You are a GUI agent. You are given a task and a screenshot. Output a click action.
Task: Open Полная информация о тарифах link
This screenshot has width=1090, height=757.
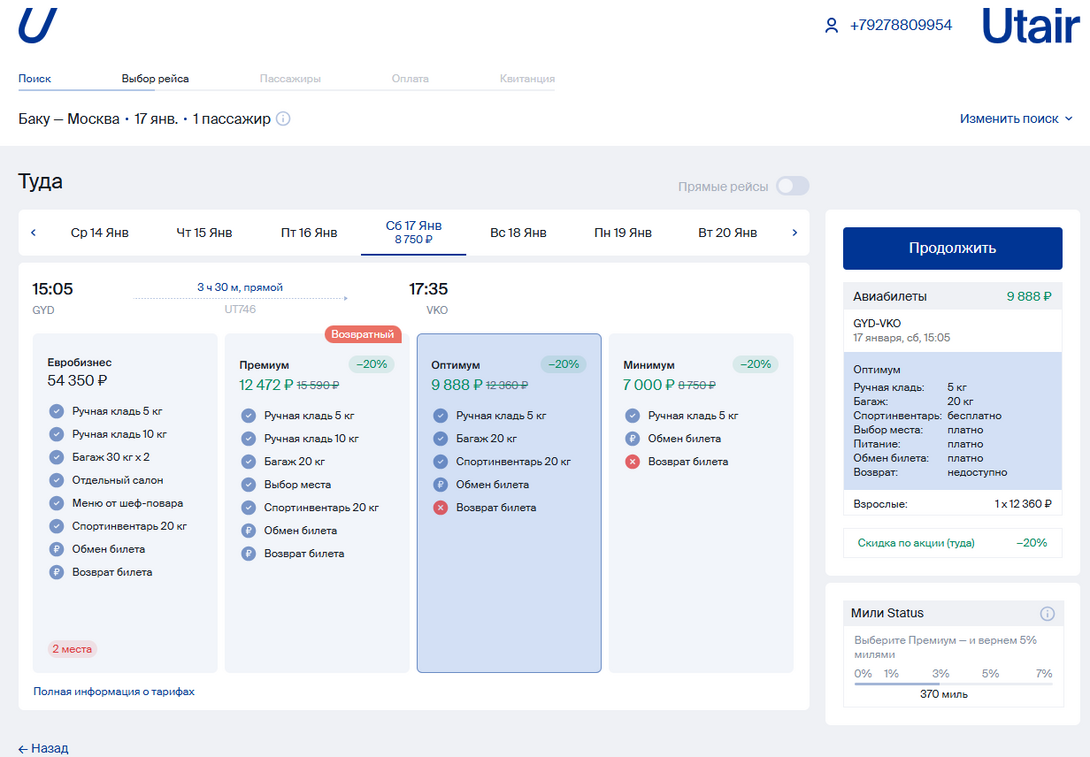[114, 691]
